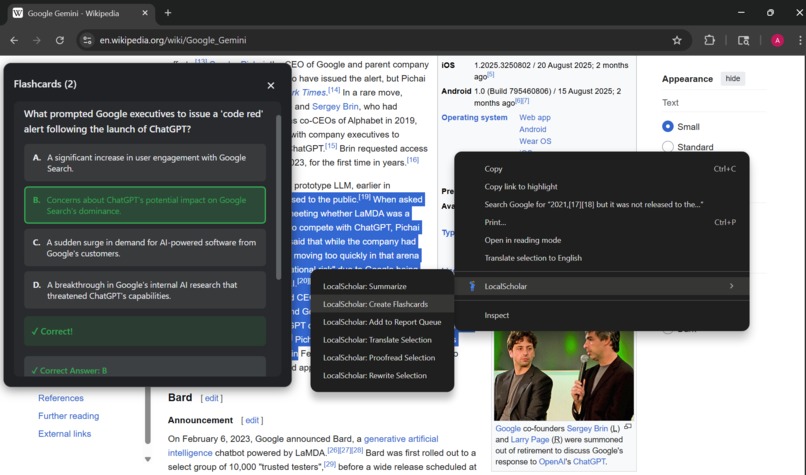Open the Brin and Page photo thumbnail
The height and width of the screenshot is (475, 806).
(563, 376)
